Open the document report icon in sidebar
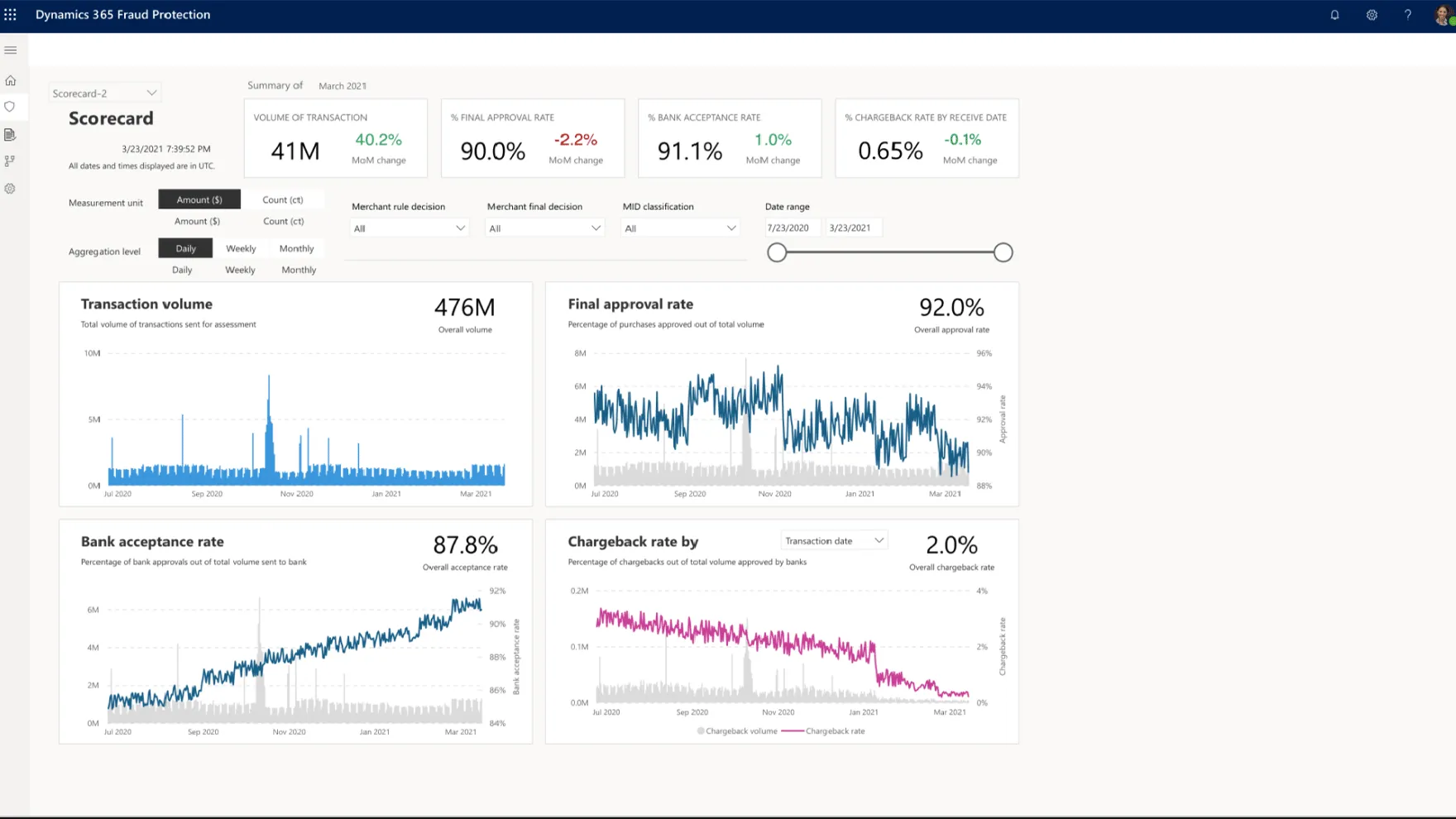This screenshot has width=1456, height=819. [11, 134]
